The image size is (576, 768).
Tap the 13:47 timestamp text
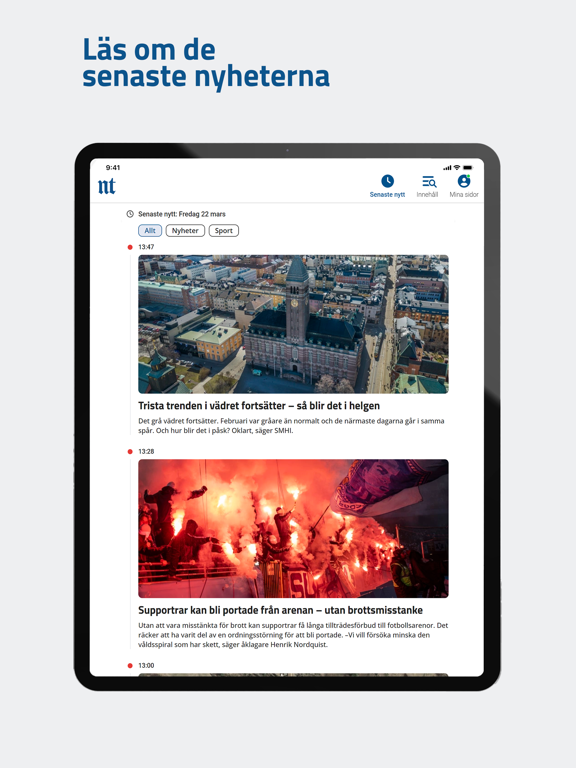(x=146, y=247)
